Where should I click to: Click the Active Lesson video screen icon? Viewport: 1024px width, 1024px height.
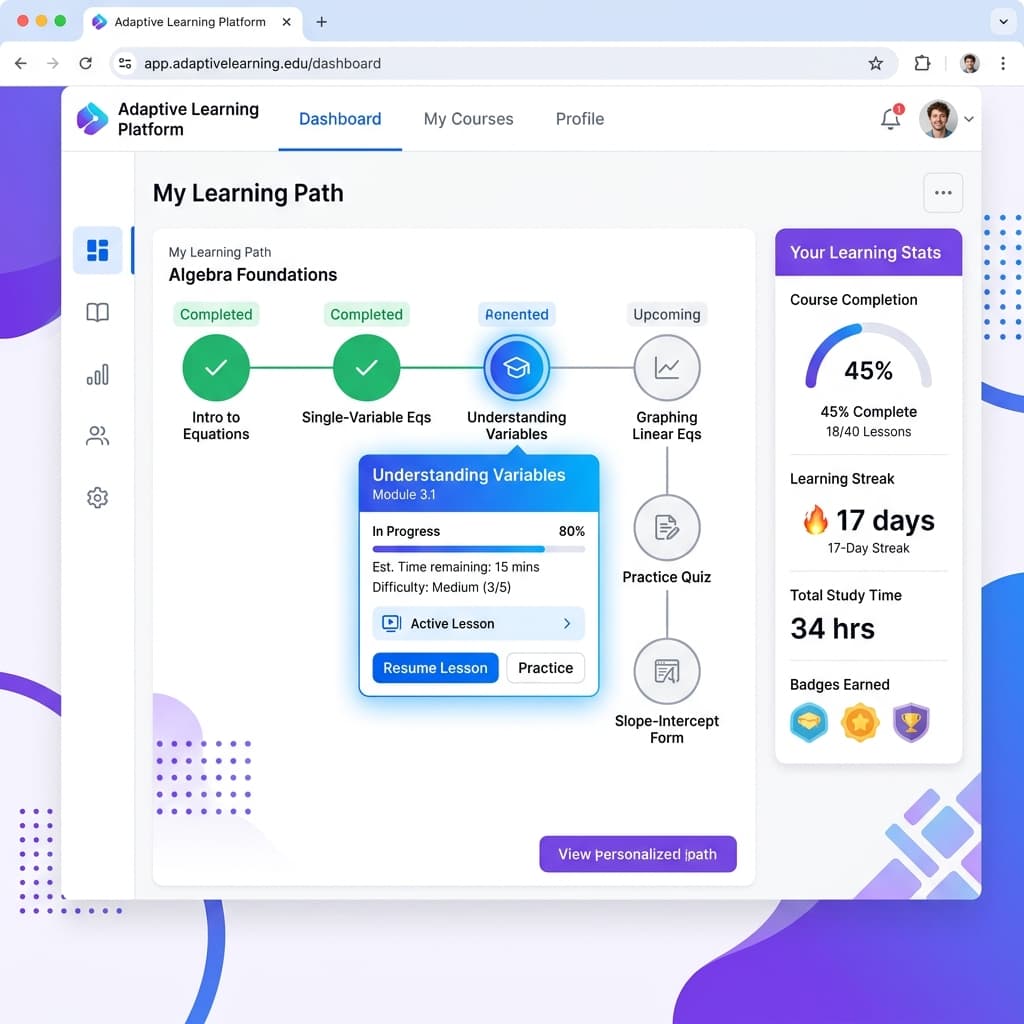tap(391, 624)
